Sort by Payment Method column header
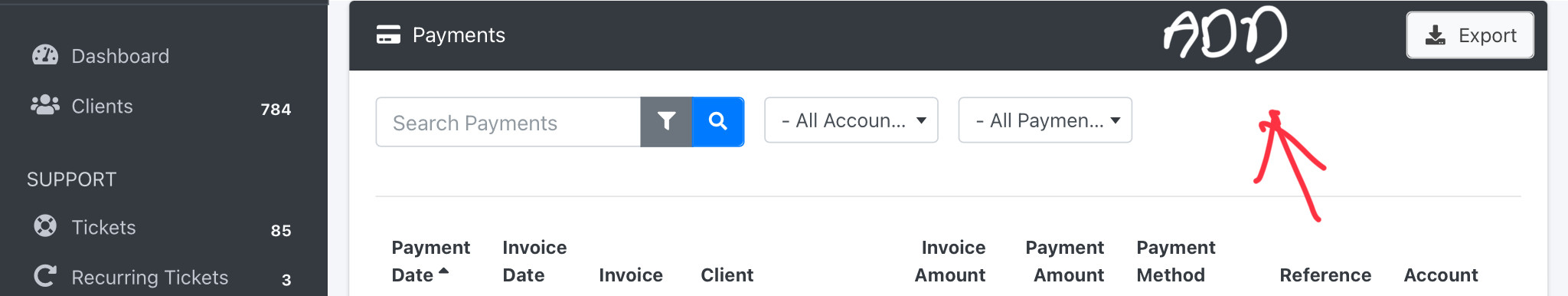1568x296 pixels. 1175,261
